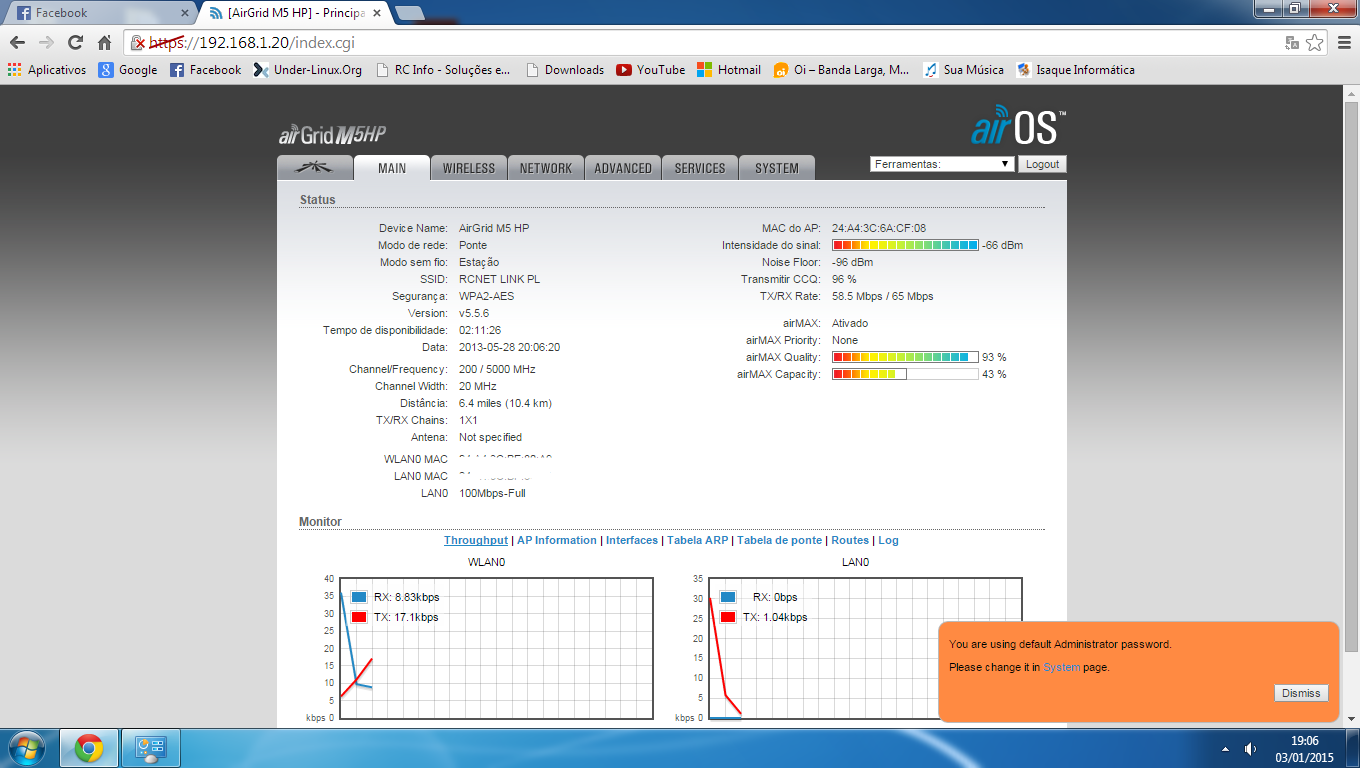Click the MAC value 24:A4:3C:6A:CF:08

(x=879, y=228)
